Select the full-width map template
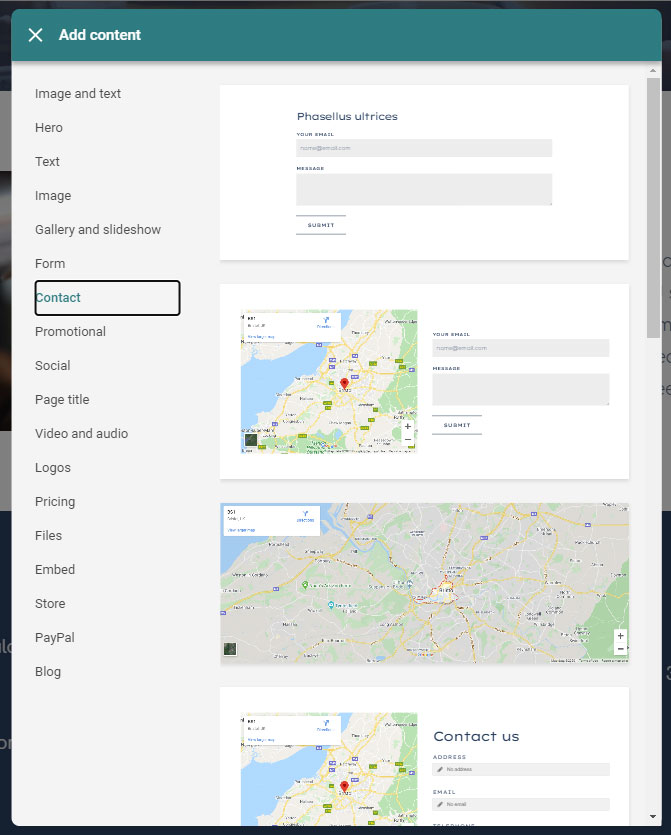671x835 pixels. (424, 583)
